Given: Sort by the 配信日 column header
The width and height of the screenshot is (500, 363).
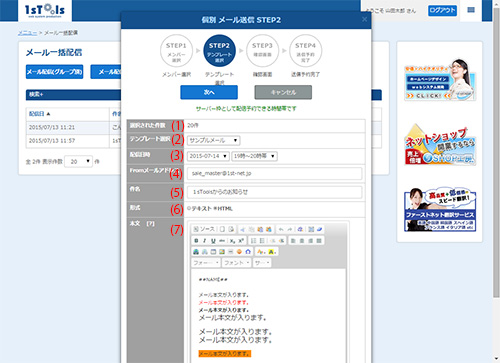Looking at the screenshot, I should pyautogui.click(x=39, y=114).
